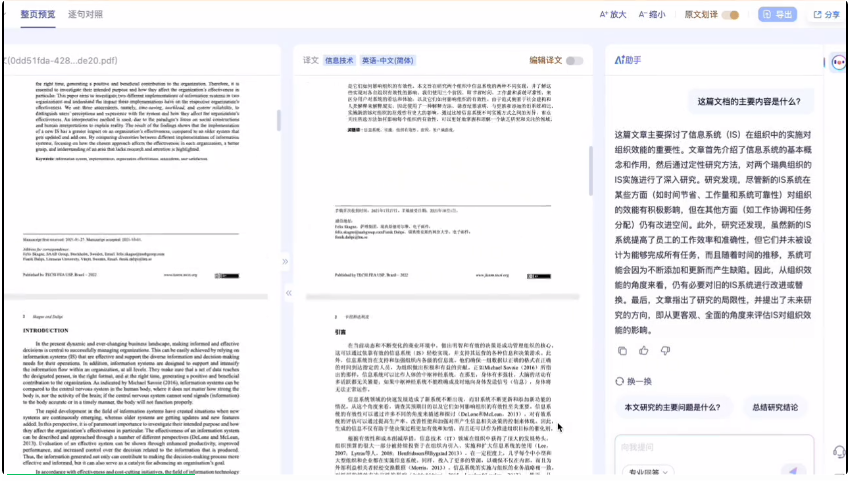Copy the AI assistant's answer

(622, 351)
